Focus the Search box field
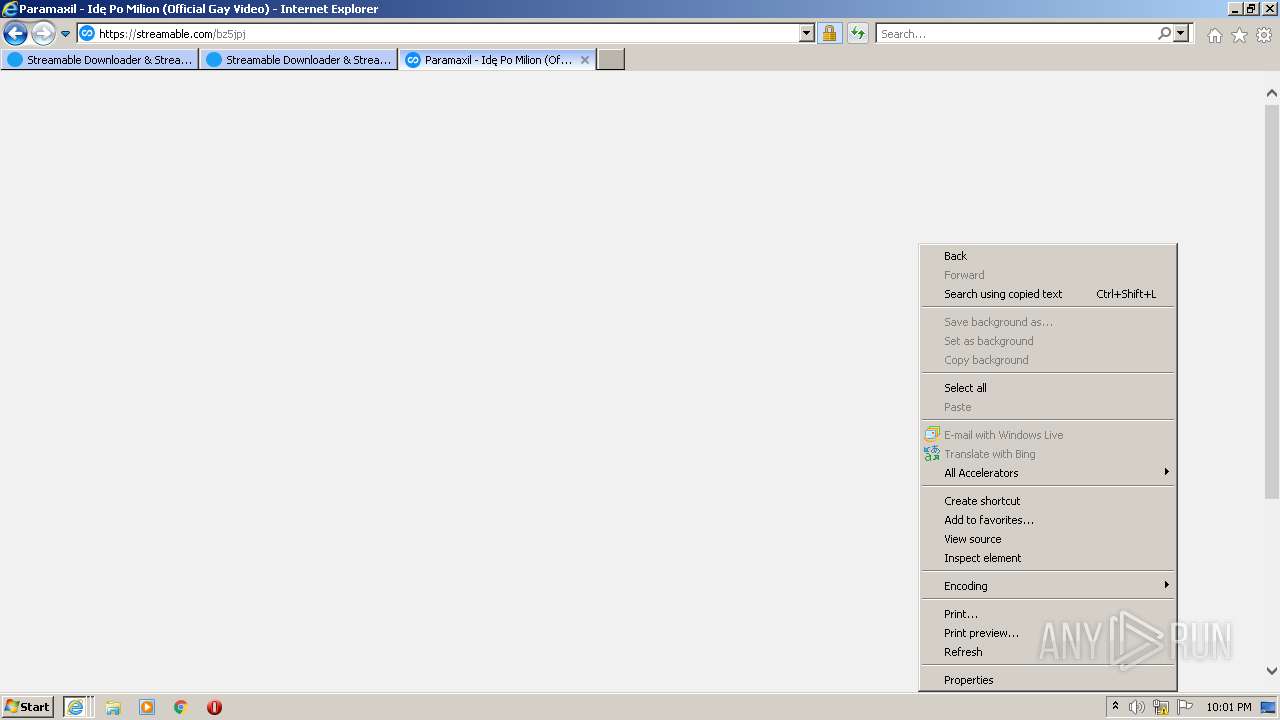This screenshot has width=1280, height=720. click(1016, 34)
